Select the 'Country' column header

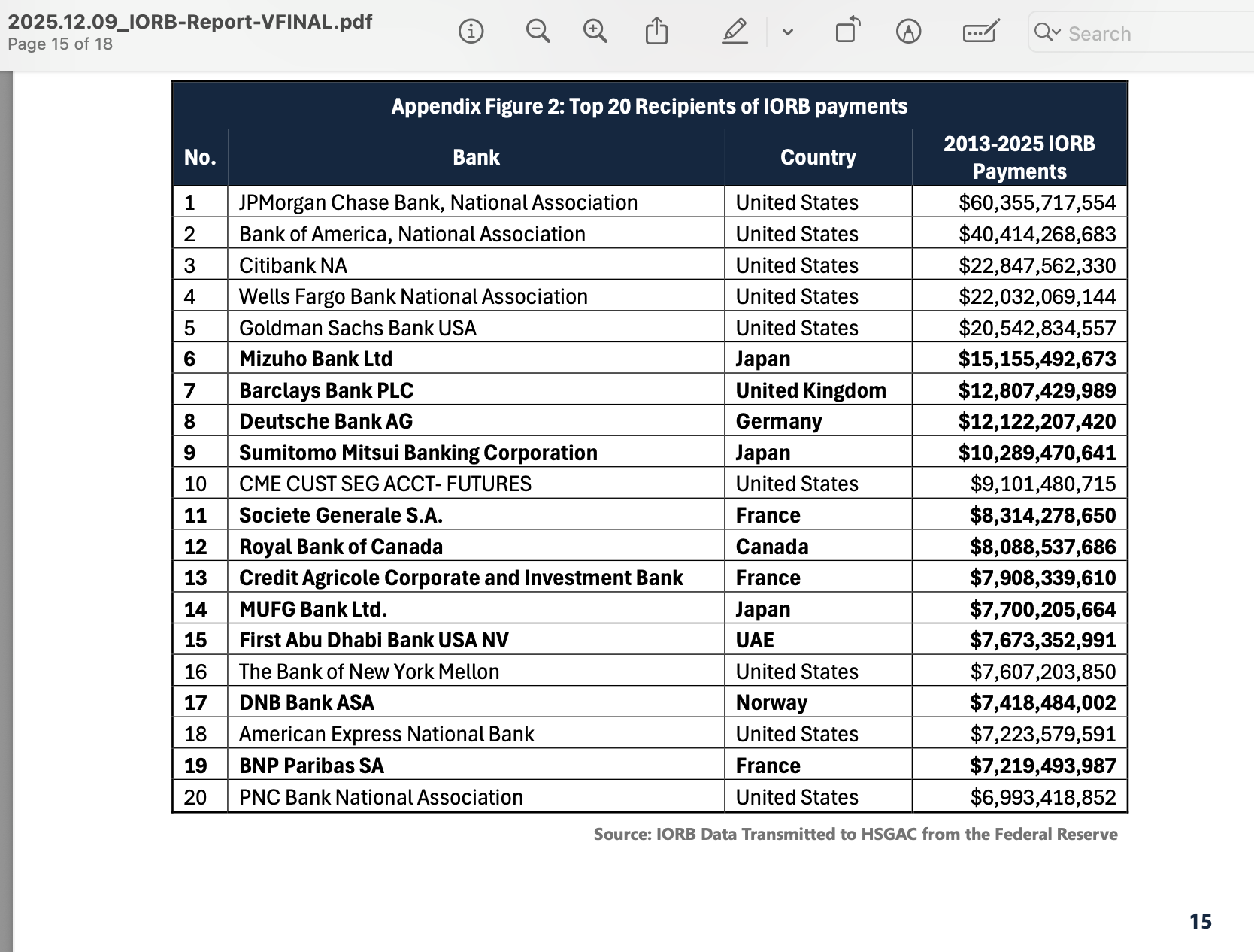coord(818,157)
